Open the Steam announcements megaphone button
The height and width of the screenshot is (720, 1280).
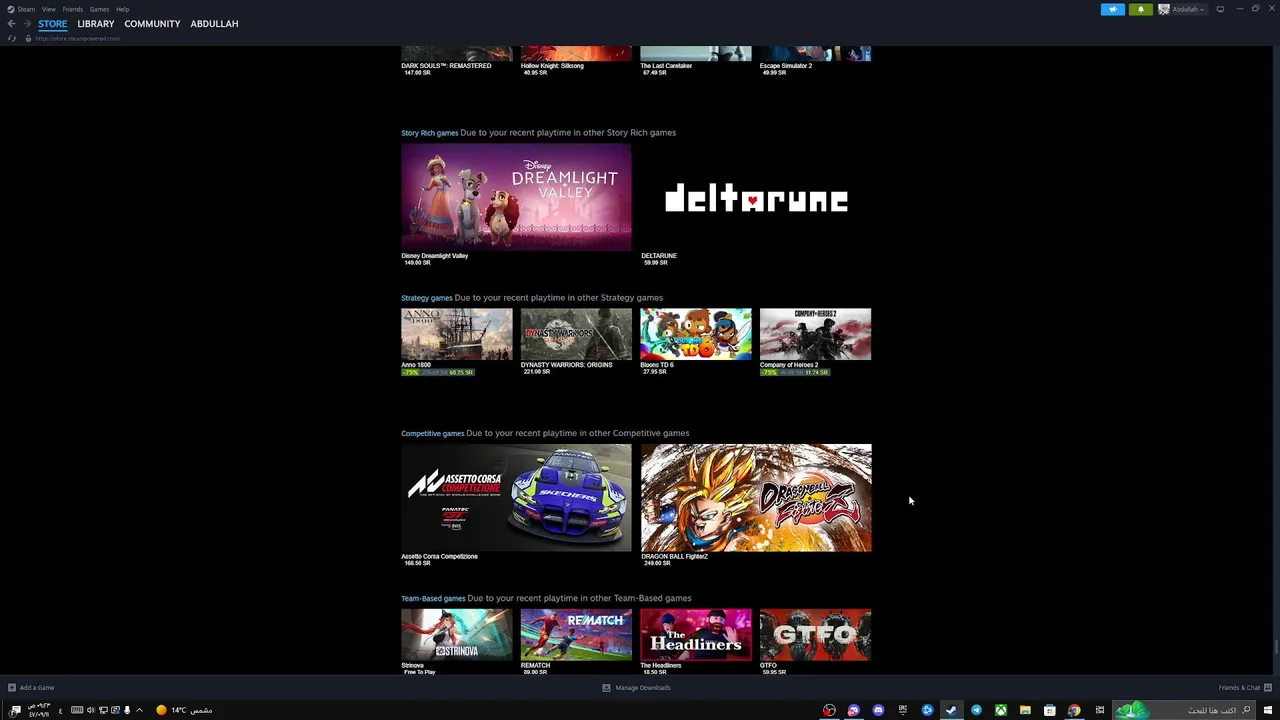(x=1113, y=9)
